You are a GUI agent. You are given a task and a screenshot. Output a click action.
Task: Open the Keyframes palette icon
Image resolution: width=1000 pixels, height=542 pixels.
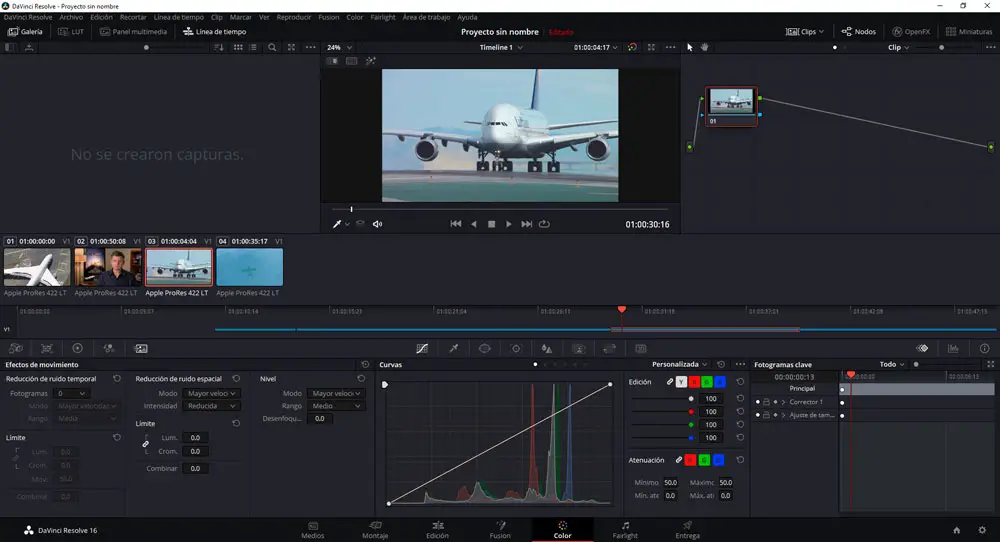[x=922, y=349]
